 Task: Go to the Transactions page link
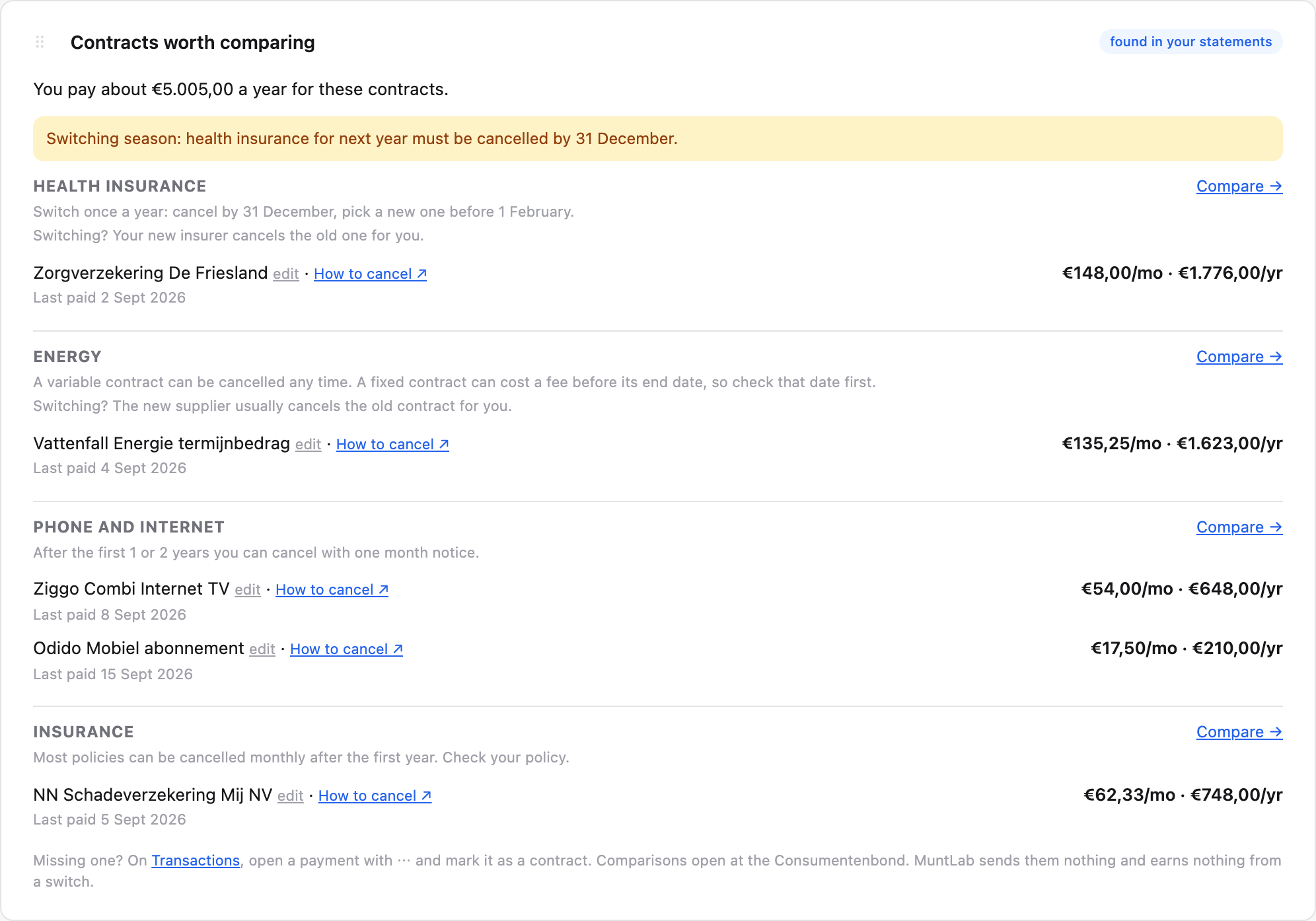[x=196, y=861]
